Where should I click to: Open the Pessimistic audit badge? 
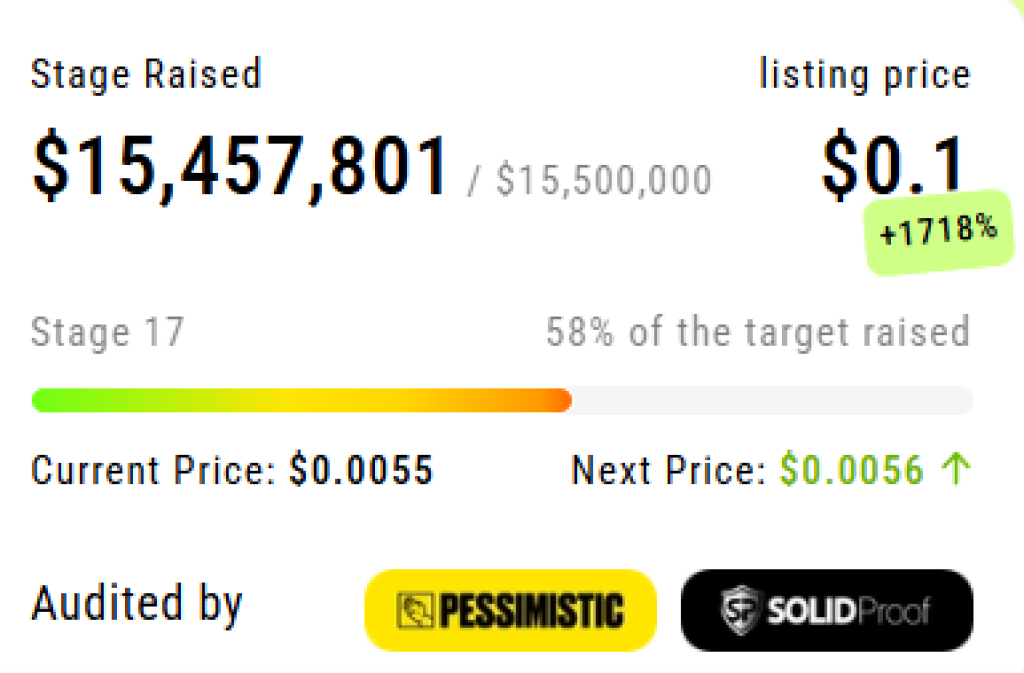coord(510,609)
